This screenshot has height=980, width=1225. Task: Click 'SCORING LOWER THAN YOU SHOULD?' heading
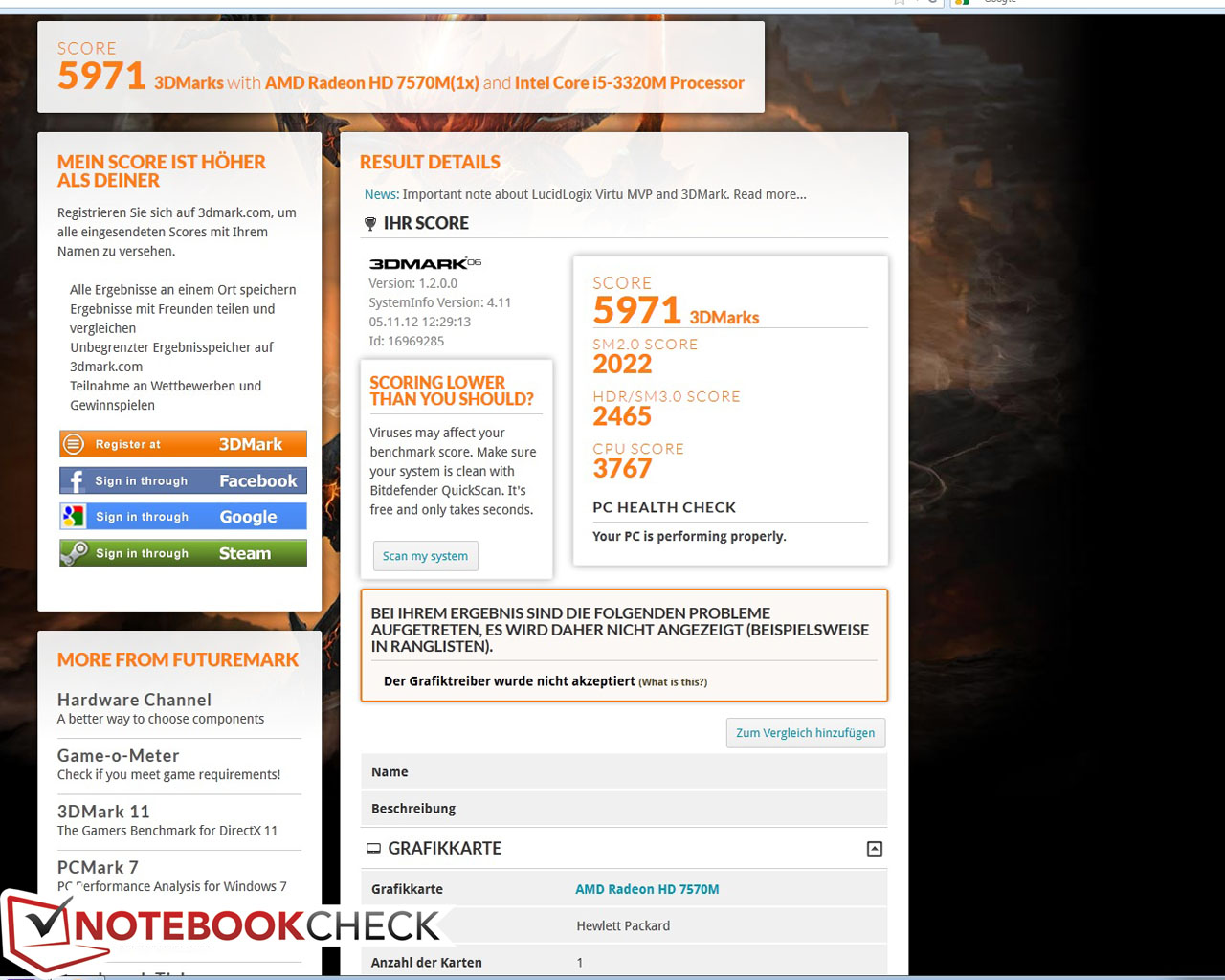coord(452,390)
